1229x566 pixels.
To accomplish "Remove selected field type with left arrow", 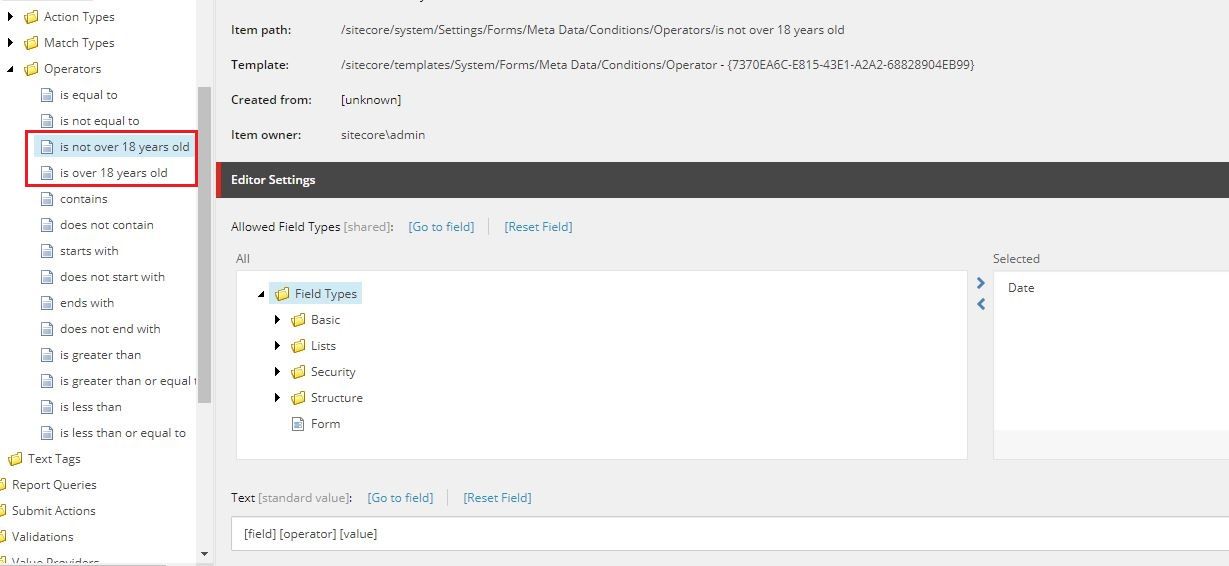I will click(981, 304).
